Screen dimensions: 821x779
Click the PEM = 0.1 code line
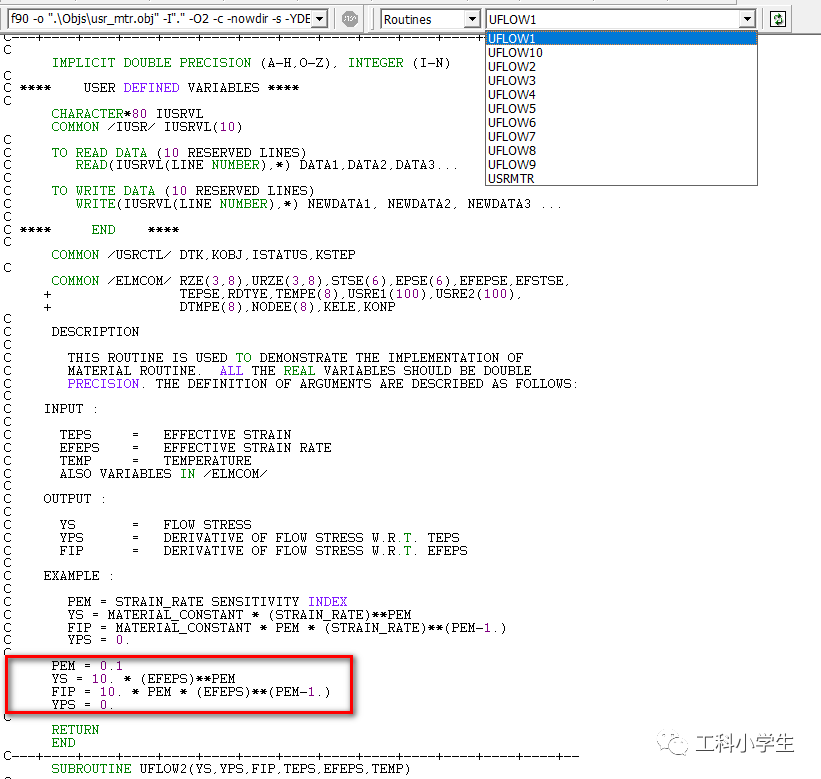click(87, 666)
